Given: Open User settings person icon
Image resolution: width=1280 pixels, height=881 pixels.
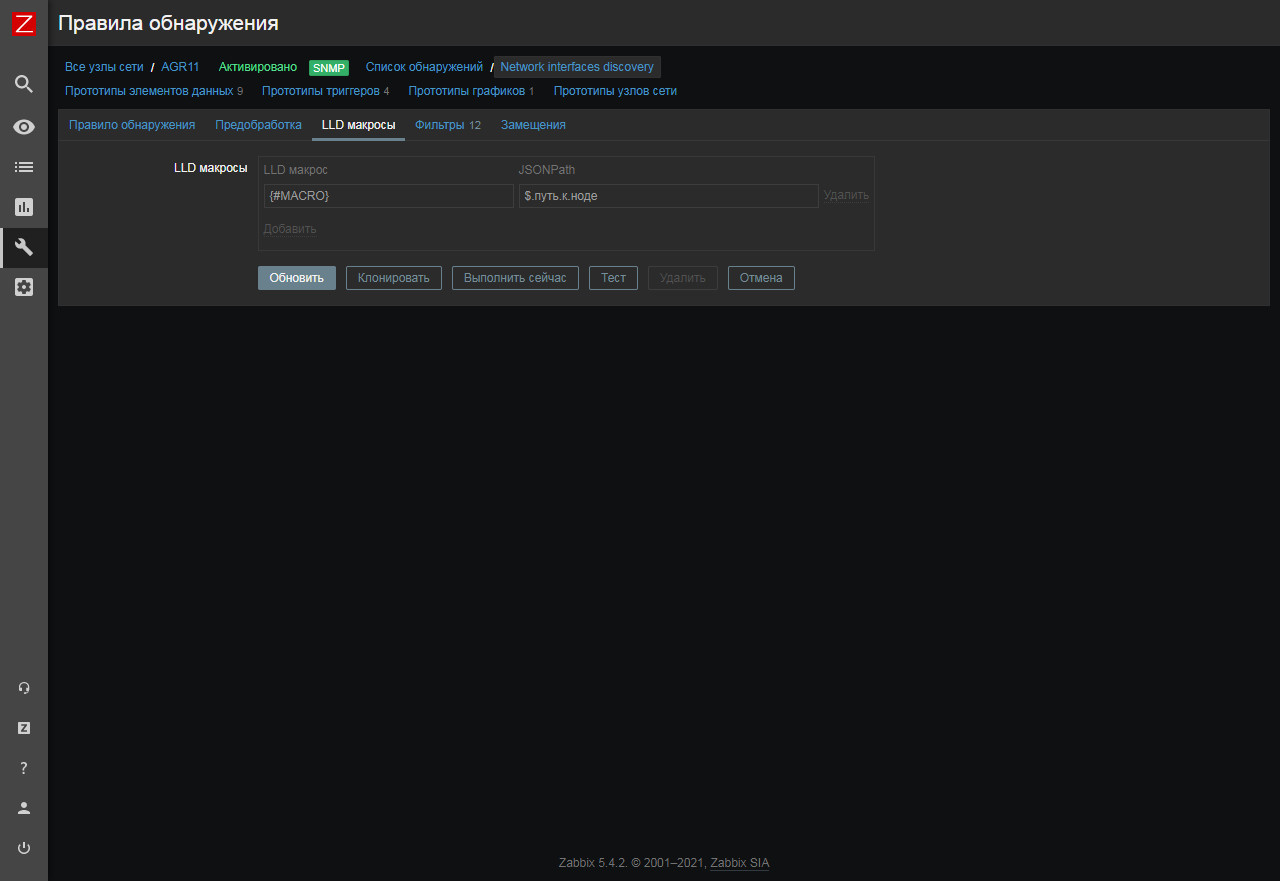Looking at the screenshot, I should [x=24, y=808].
